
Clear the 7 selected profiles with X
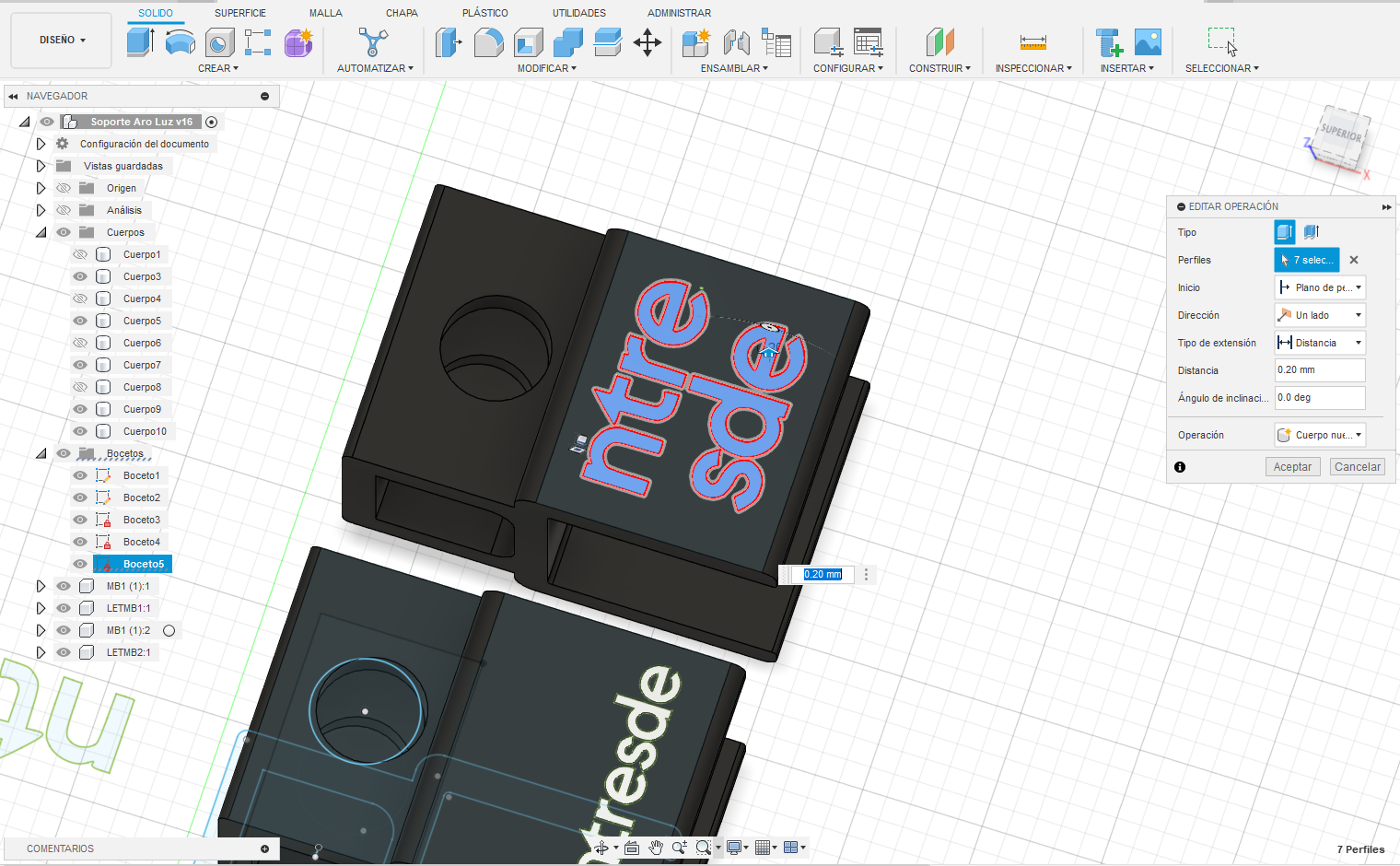point(1354,260)
